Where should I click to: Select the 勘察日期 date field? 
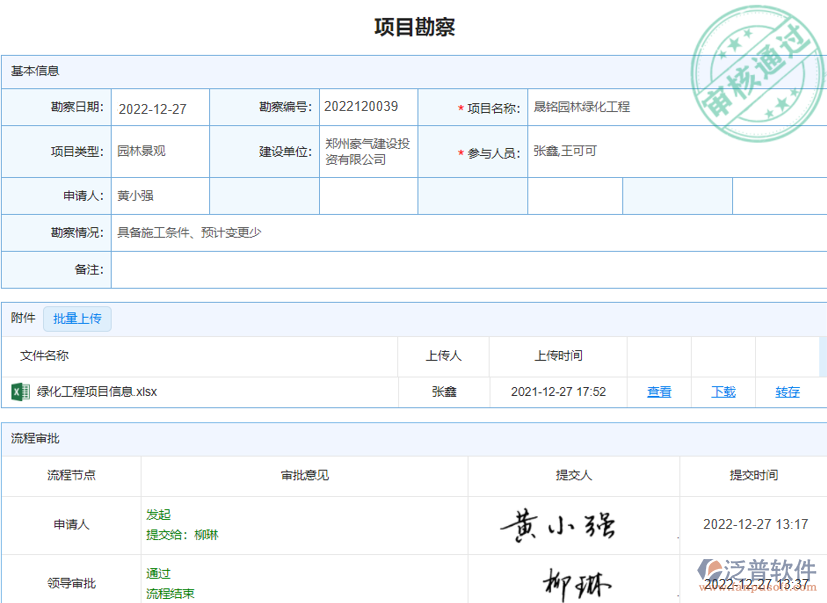[160, 109]
